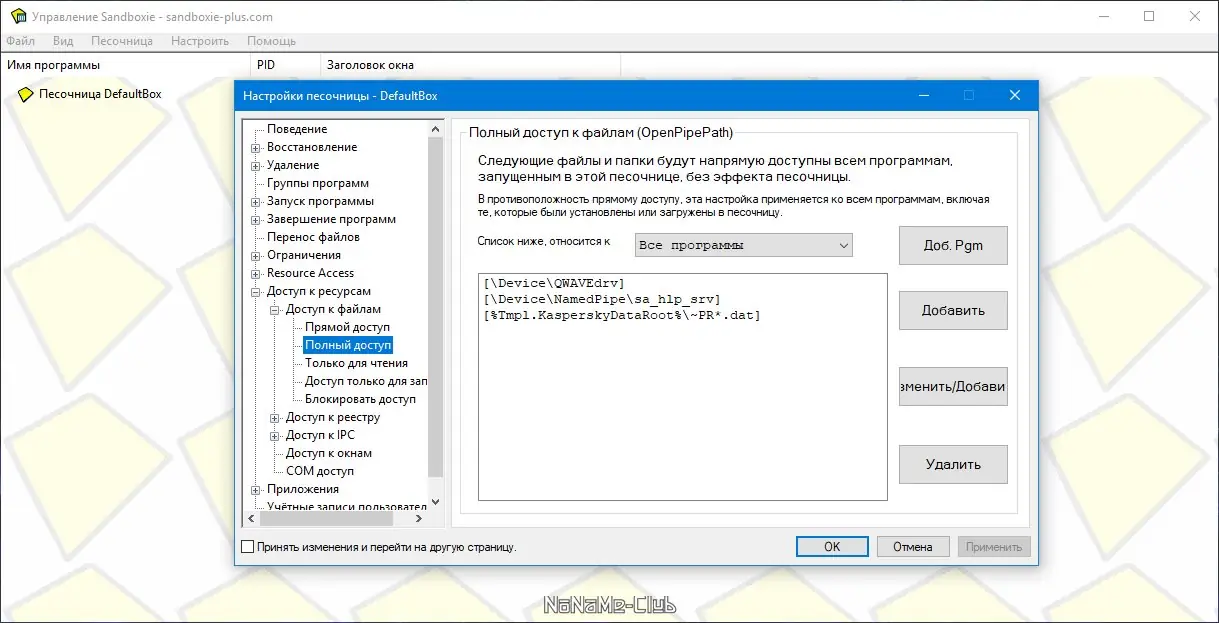This screenshot has height=623, width=1219.
Task: Expand the Завершение программ node
Action: tap(256, 219)
